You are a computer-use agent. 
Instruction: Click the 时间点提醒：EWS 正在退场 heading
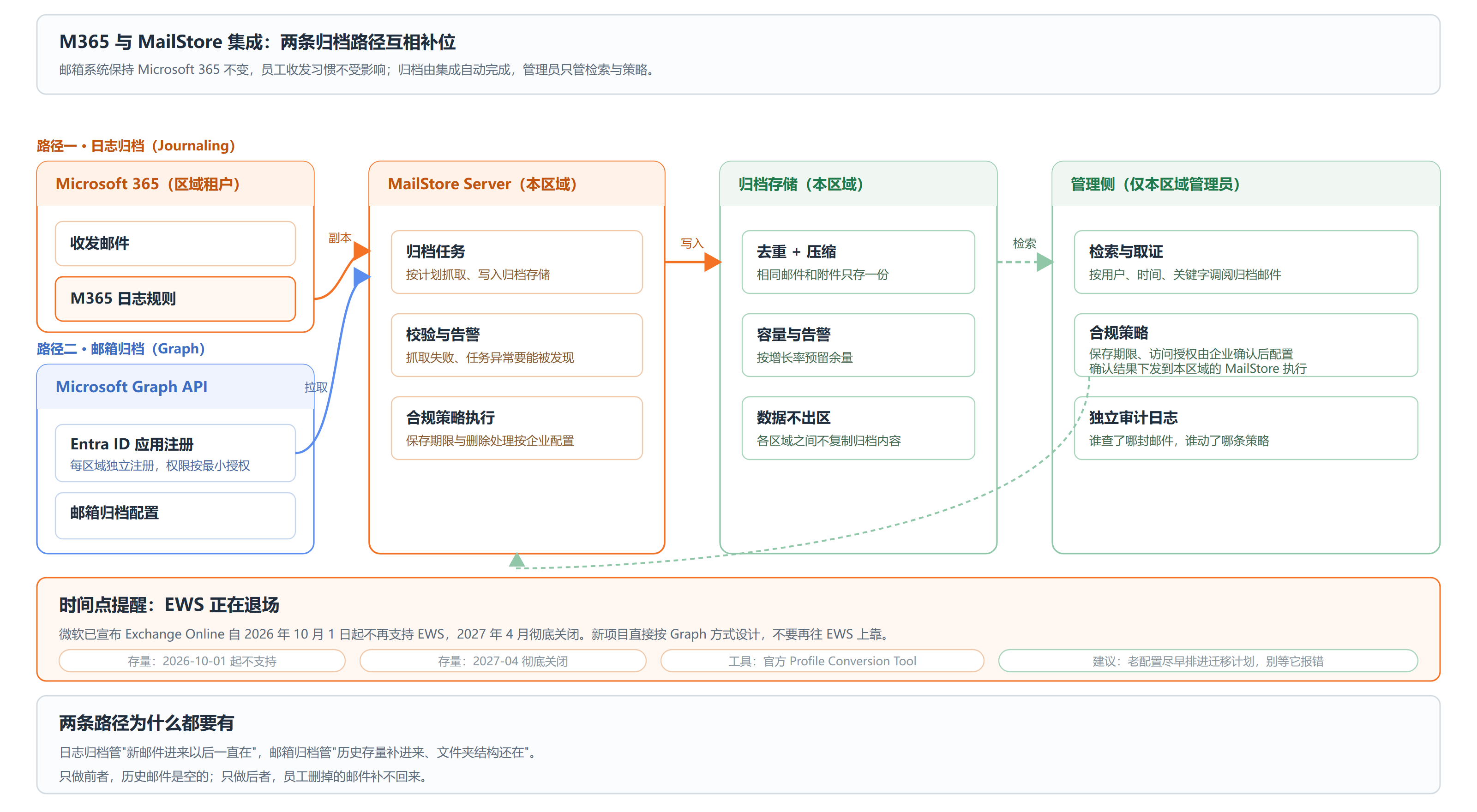pyautogui.click(x=169, y=604)
